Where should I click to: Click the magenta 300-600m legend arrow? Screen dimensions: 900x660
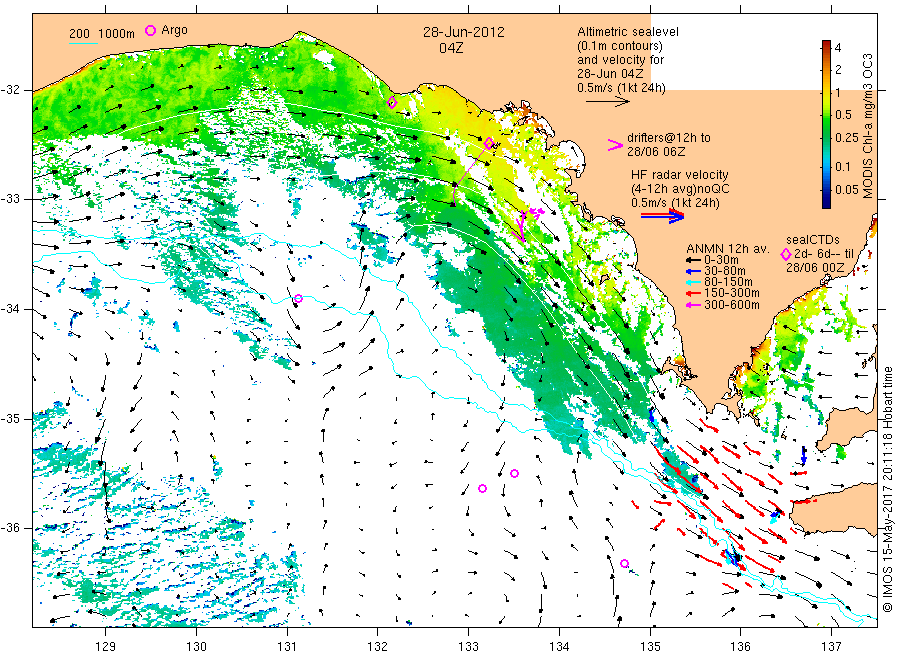[694, 305]
